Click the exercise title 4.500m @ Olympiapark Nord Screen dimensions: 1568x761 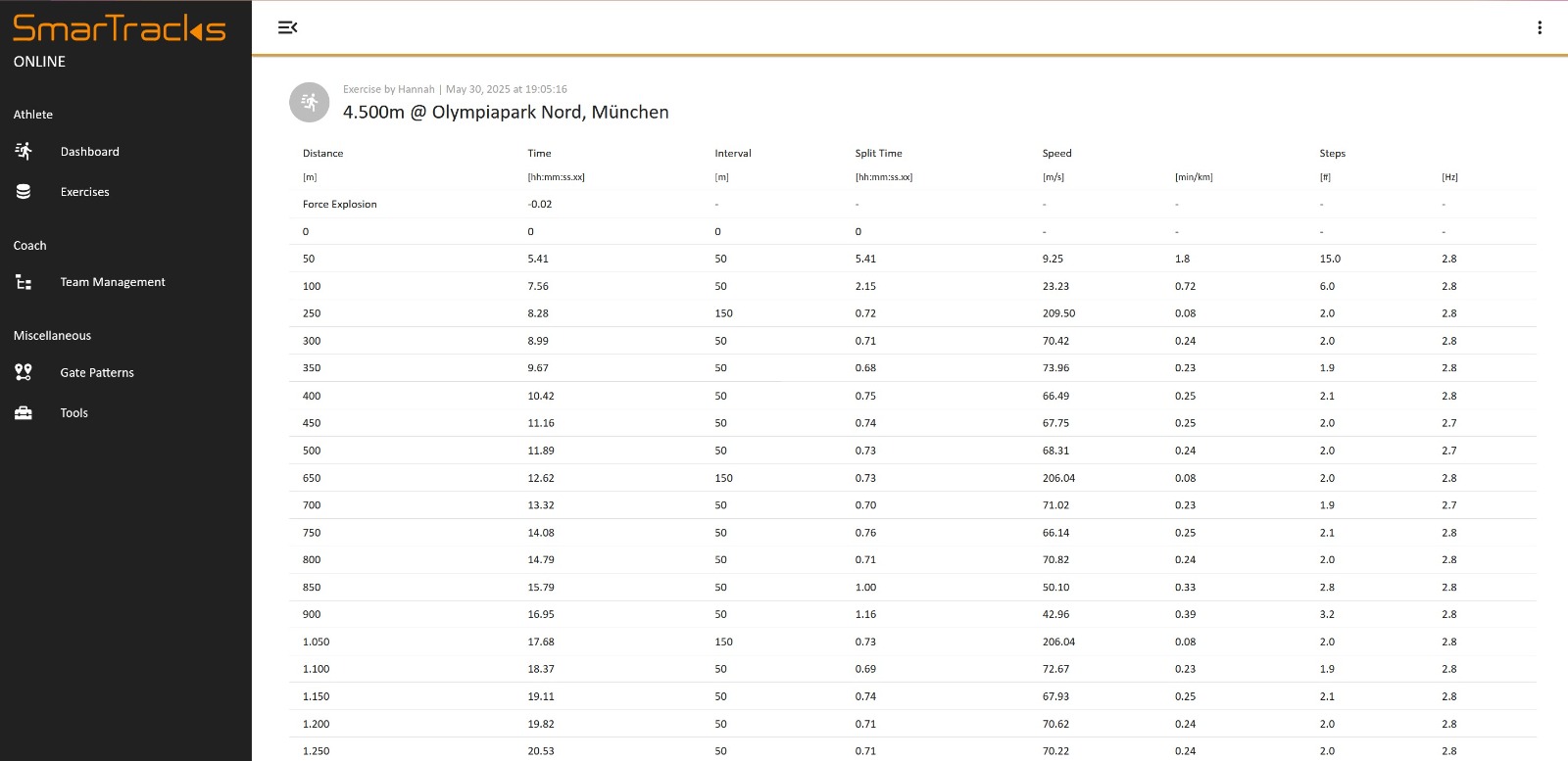pyautogui.click(x=506, y=113)
